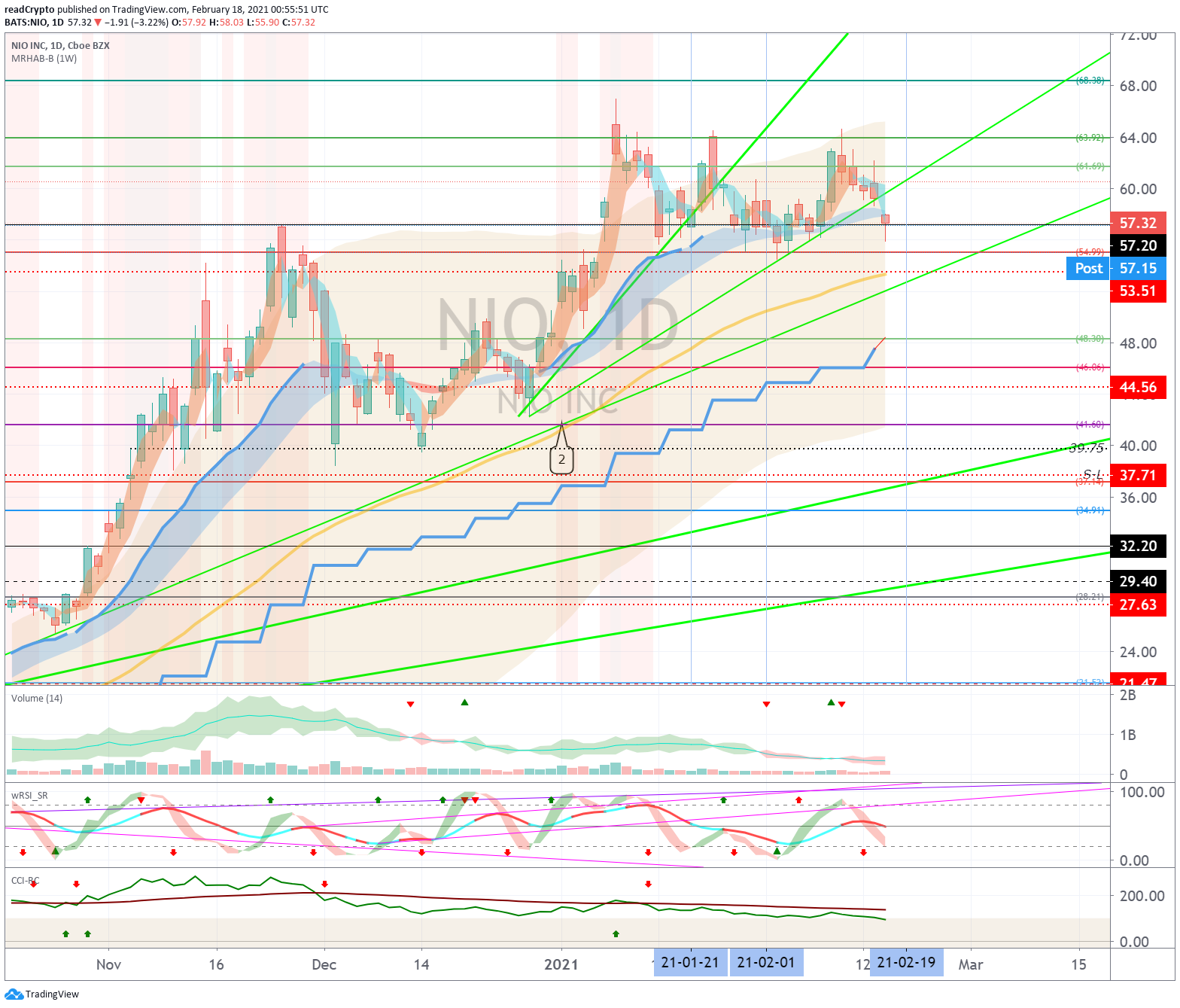
Task: Click the red 37.71 price axis label
Action: tap(1138, 475)
